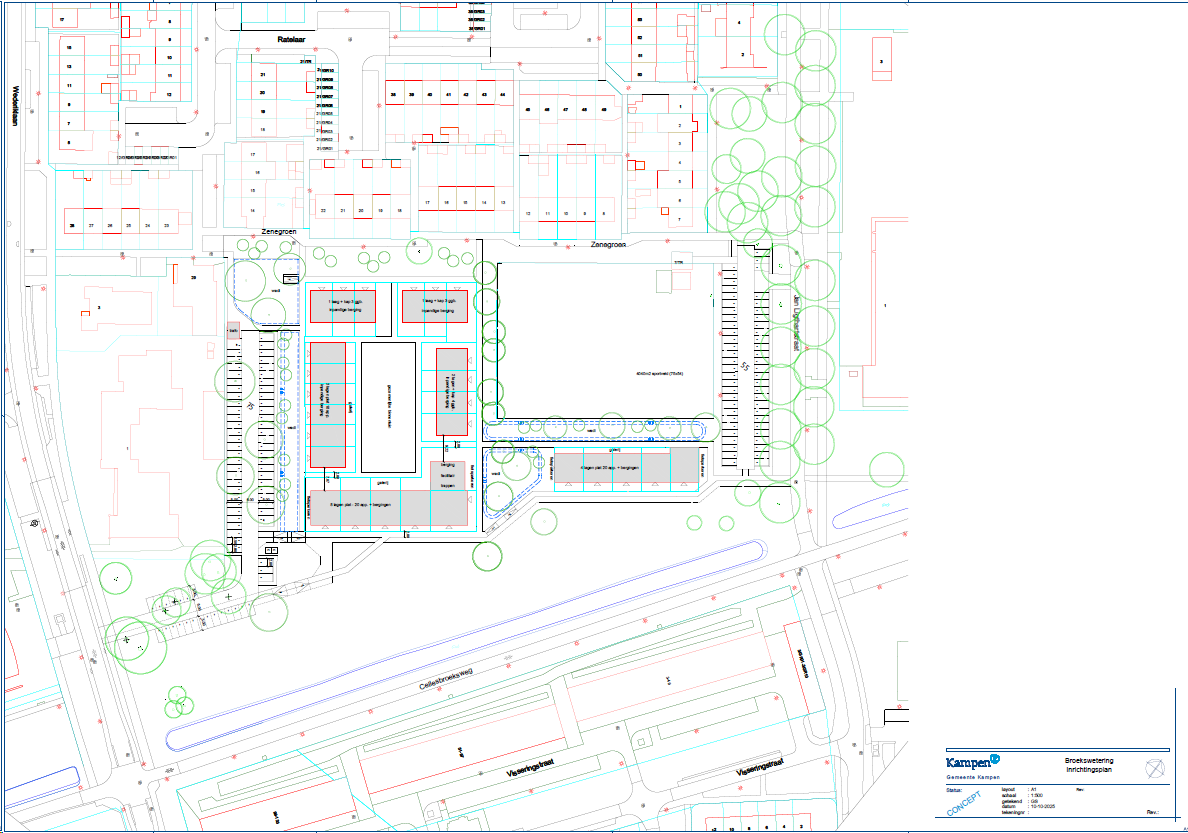Click the date value 10-10-2025

[1031, 806]
